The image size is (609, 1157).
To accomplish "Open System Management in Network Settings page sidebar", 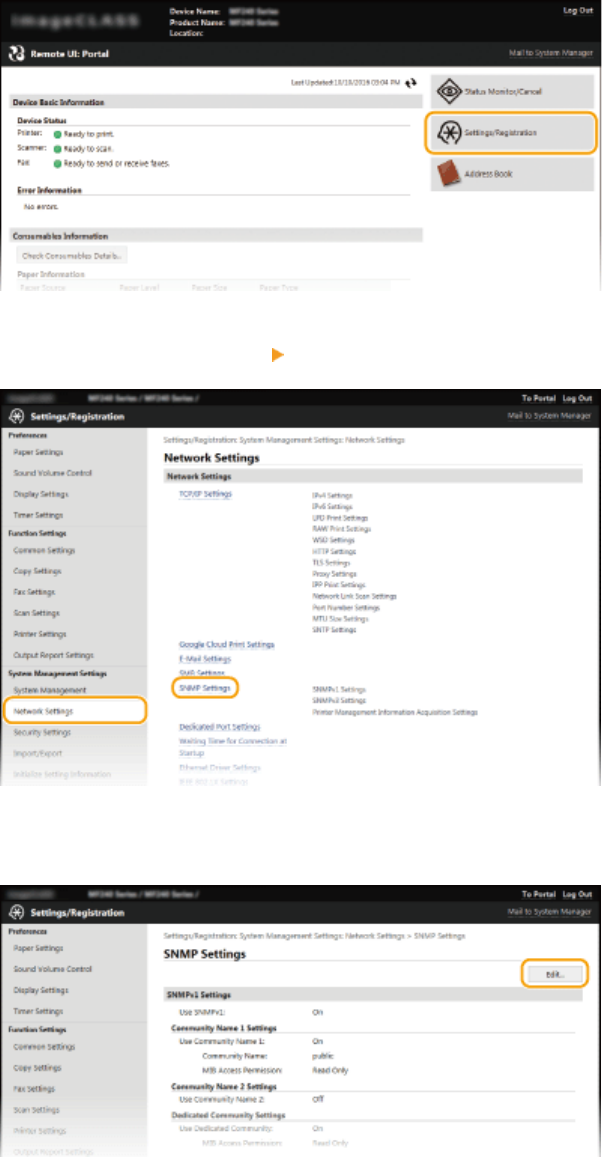I will tap(49, 690).
